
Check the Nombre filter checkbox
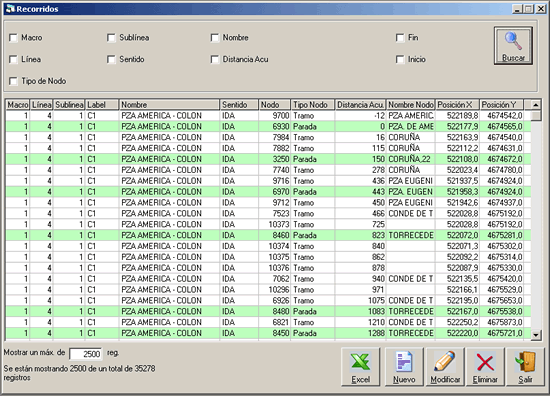click(x=215, y=38)
